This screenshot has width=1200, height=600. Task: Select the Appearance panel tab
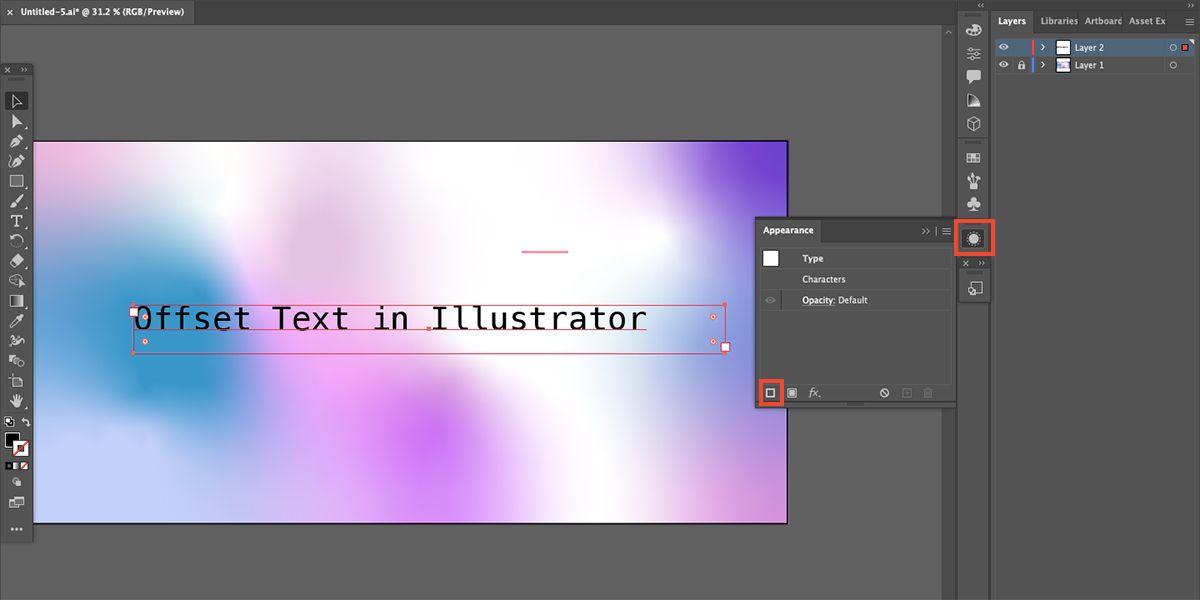coord(788,230)
